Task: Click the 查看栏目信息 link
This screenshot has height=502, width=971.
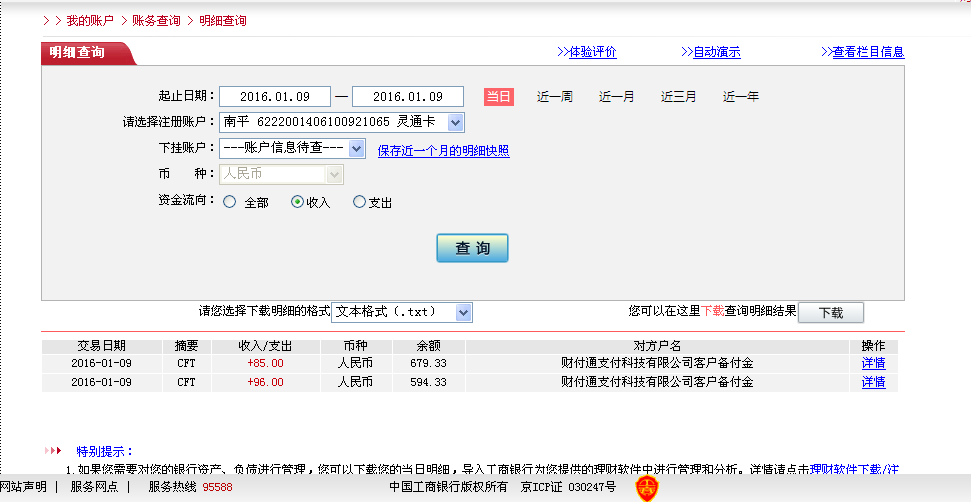Action: tap(867, 52)
